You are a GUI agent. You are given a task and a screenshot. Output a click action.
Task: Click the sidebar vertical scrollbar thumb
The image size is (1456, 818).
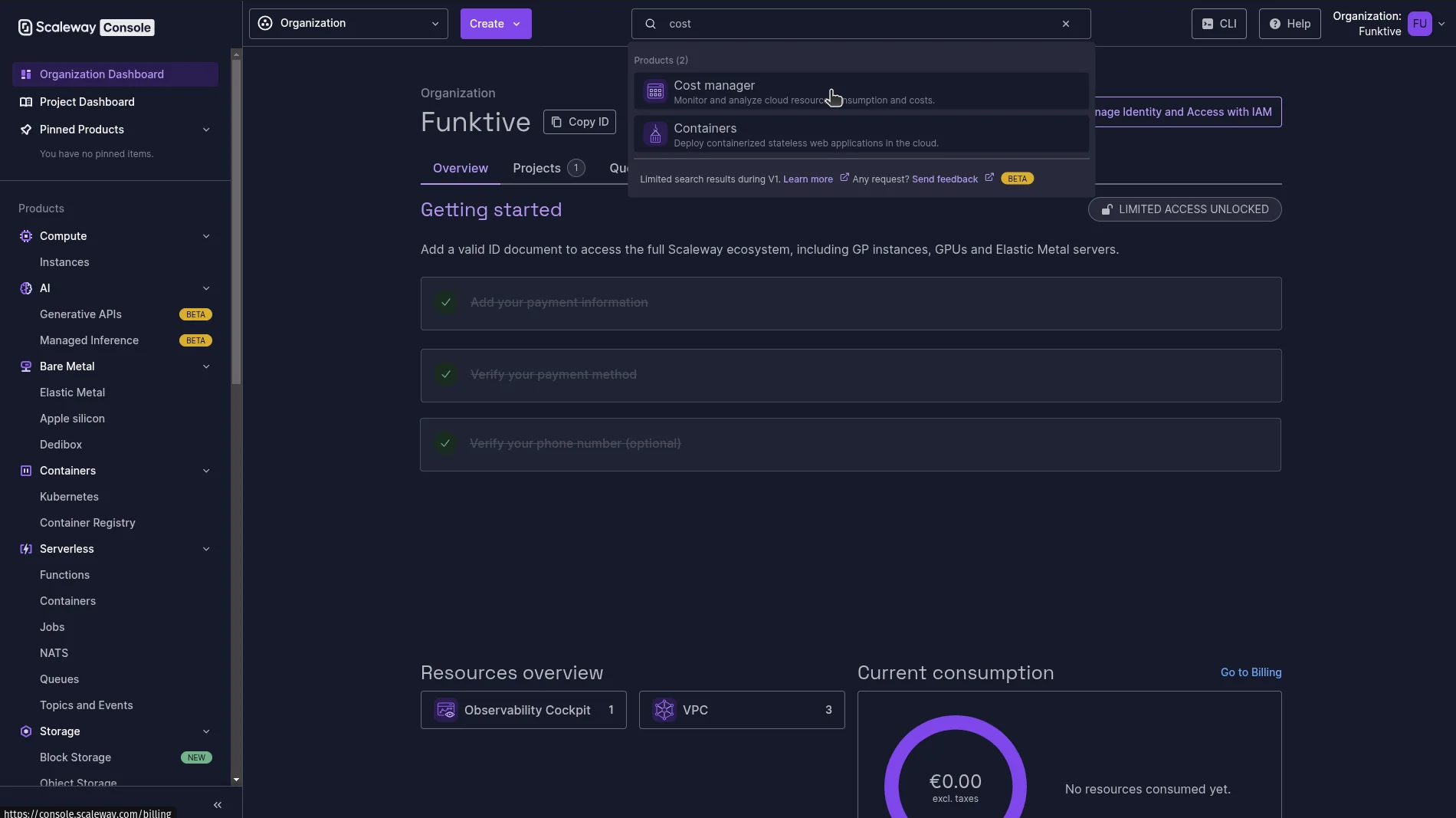[x=236, y=222]
